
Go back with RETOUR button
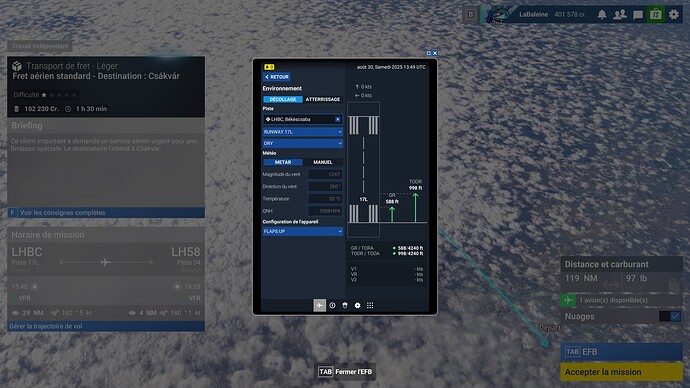(x=277, y=77)
